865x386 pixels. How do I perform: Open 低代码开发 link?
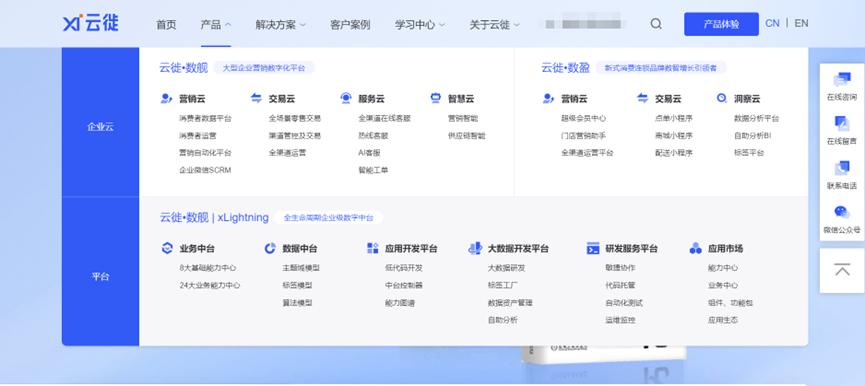pos(404,268)
